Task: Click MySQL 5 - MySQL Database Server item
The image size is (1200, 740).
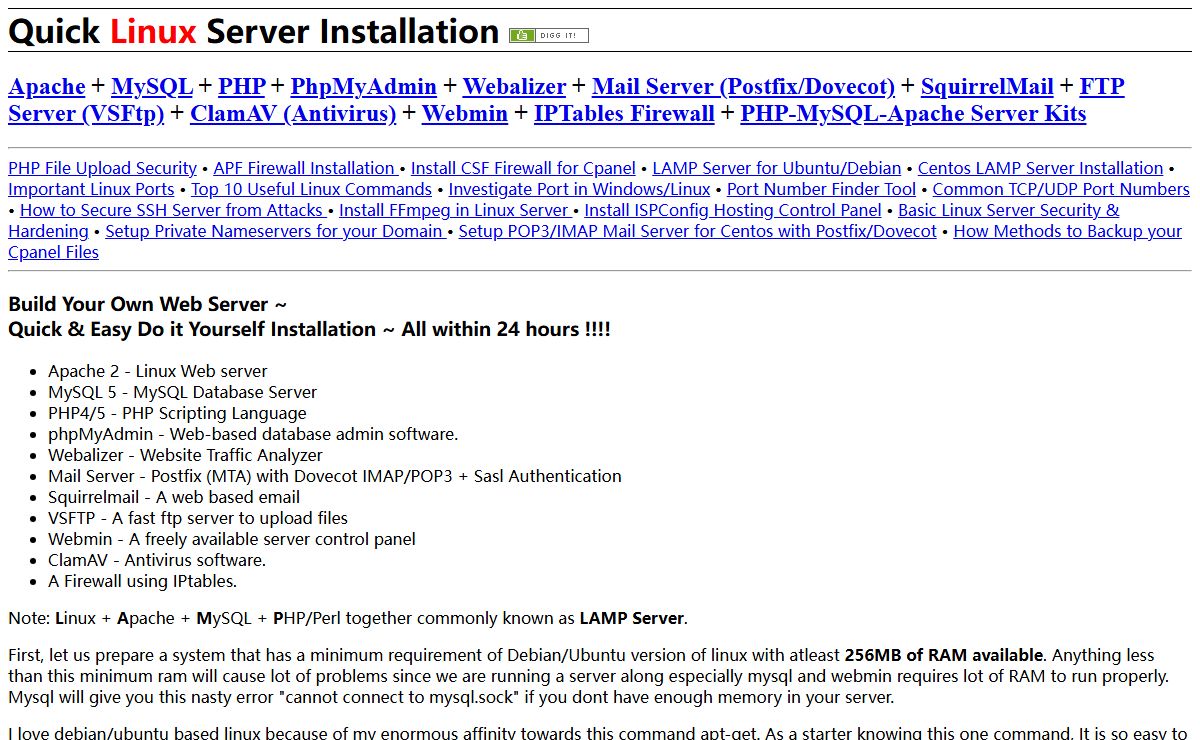Action: [x=182, y=392]
